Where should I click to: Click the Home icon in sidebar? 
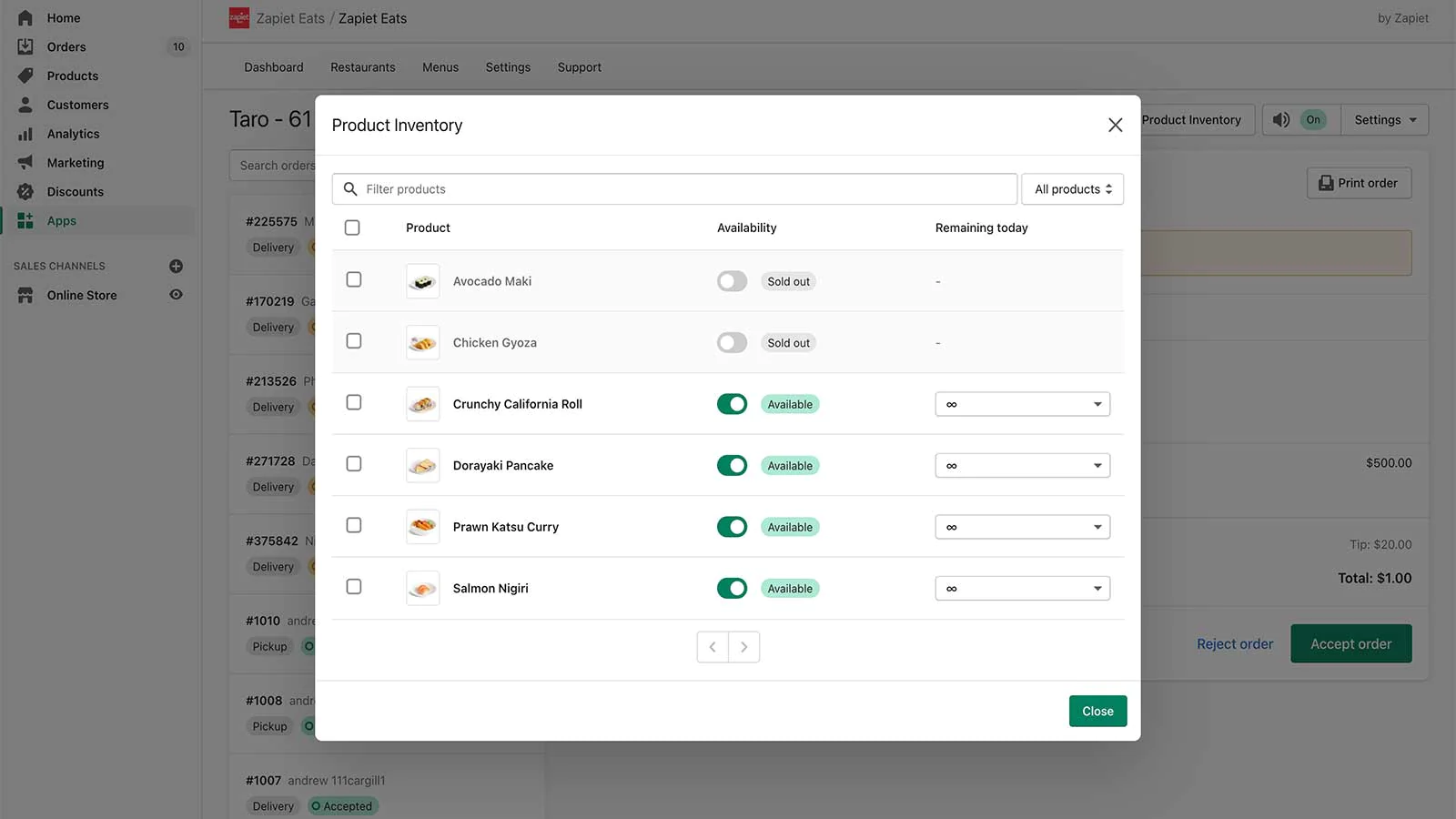pyautogui.click(x=25, y=18)
